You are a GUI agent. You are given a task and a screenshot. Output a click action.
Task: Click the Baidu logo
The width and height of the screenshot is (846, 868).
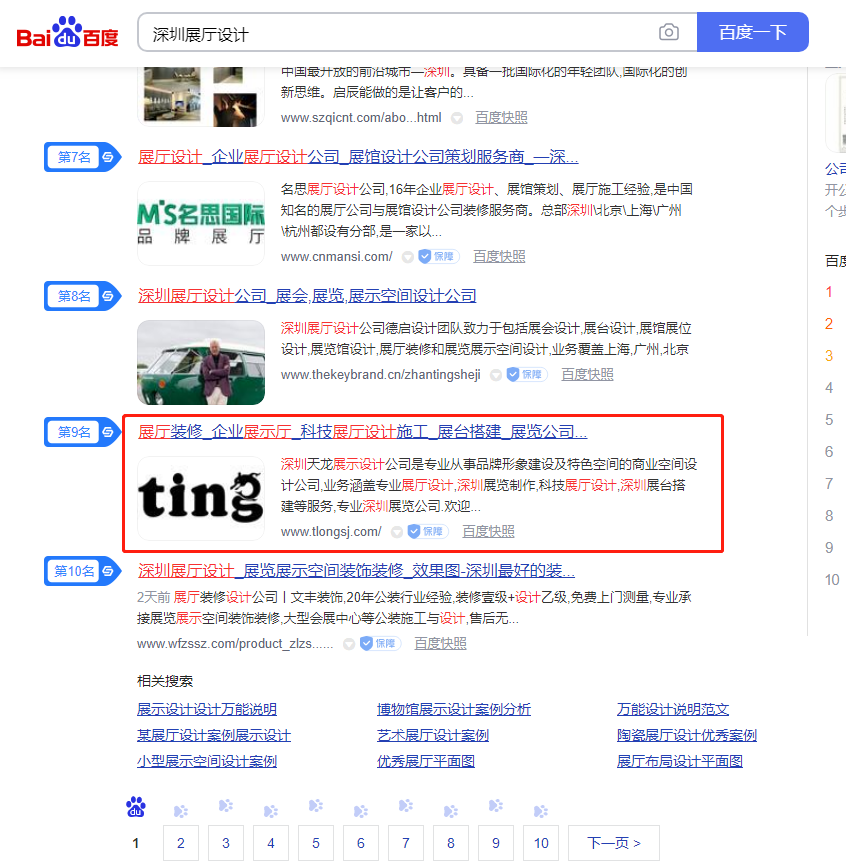(68, 33)
